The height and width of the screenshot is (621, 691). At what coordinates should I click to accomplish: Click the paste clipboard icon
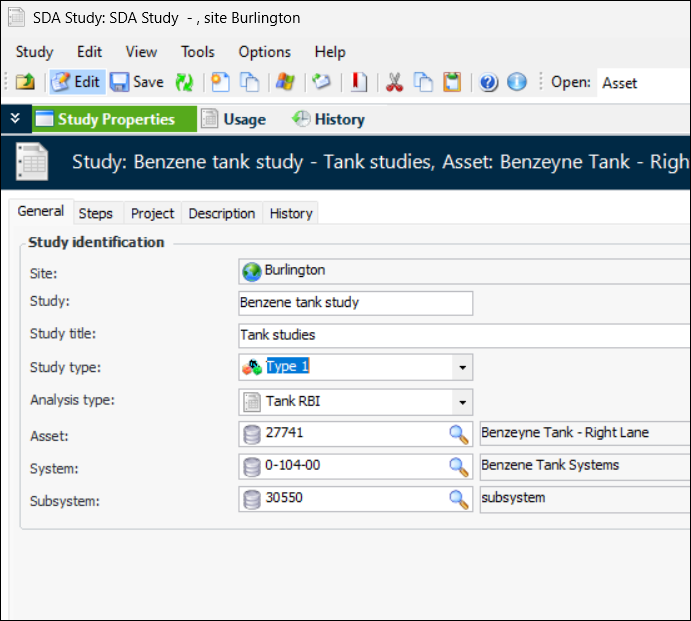(x=452, y=82)
